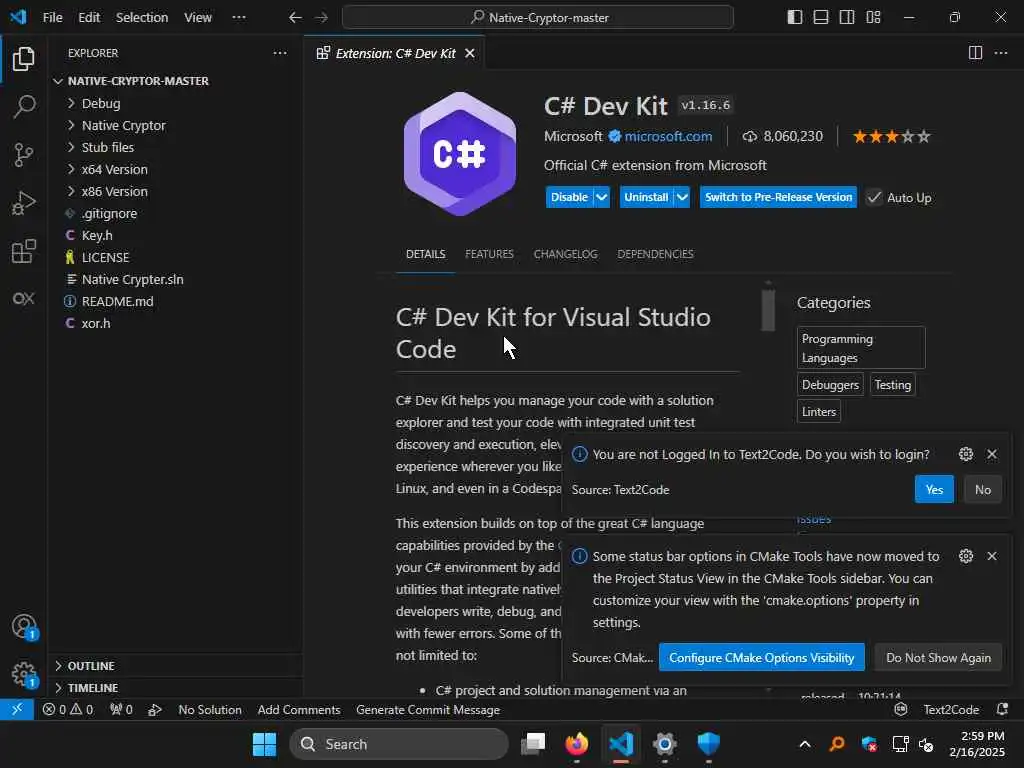Toggle Panel layout icon
The image size is (1024, 768).
point(821,17)
